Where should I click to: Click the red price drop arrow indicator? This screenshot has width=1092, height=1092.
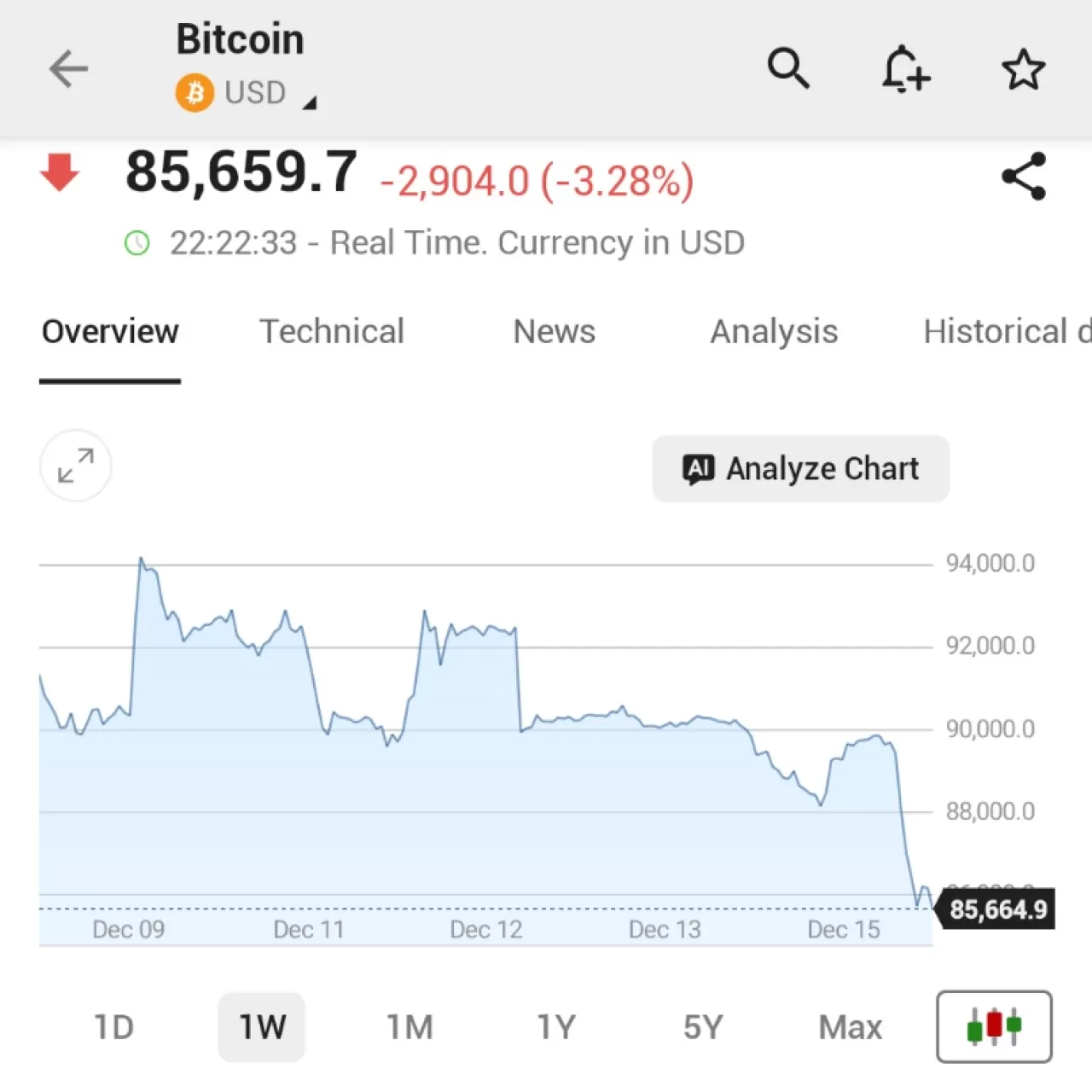point(58,173)
